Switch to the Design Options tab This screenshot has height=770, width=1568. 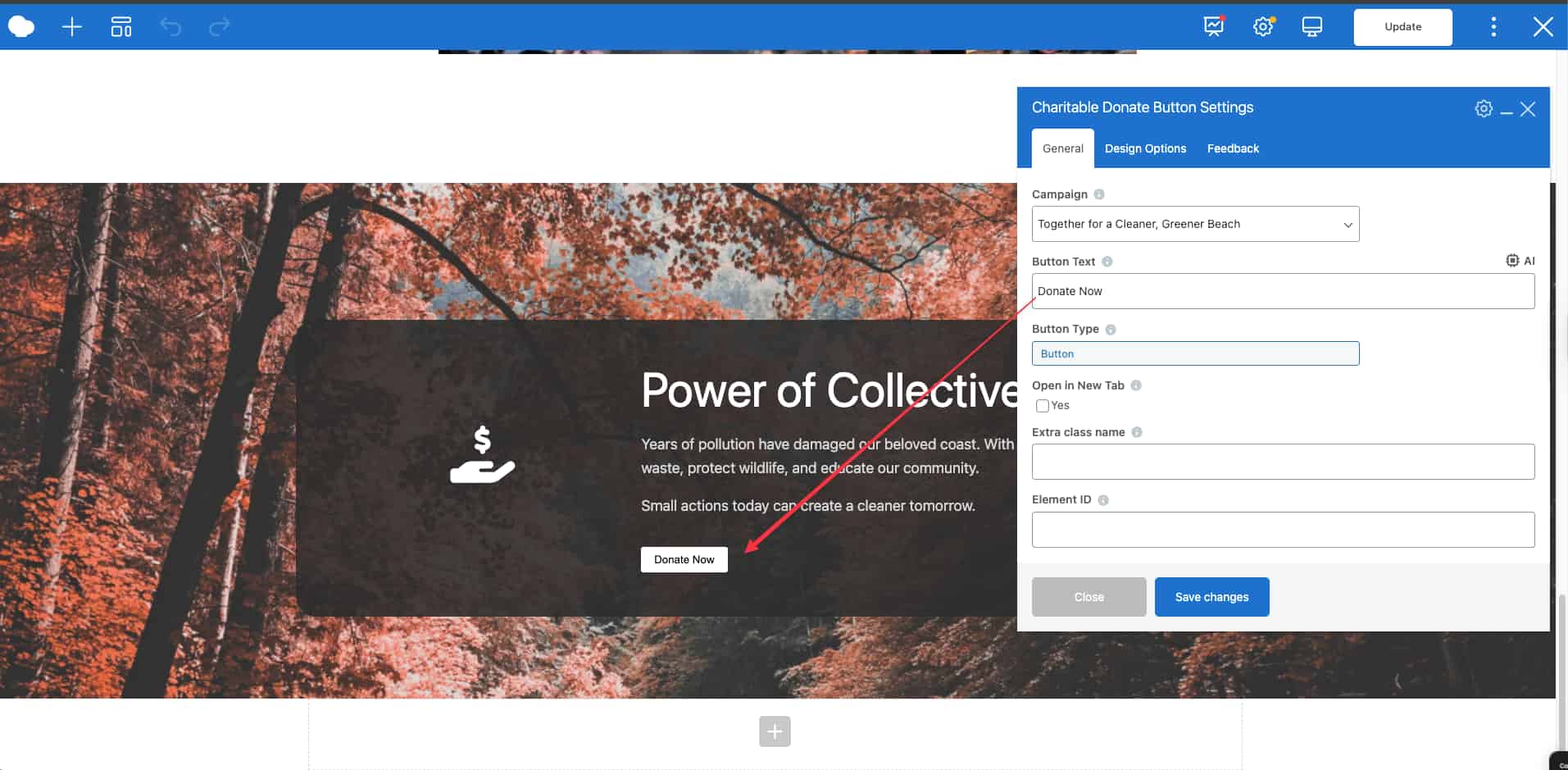(x=1145, y=148)
